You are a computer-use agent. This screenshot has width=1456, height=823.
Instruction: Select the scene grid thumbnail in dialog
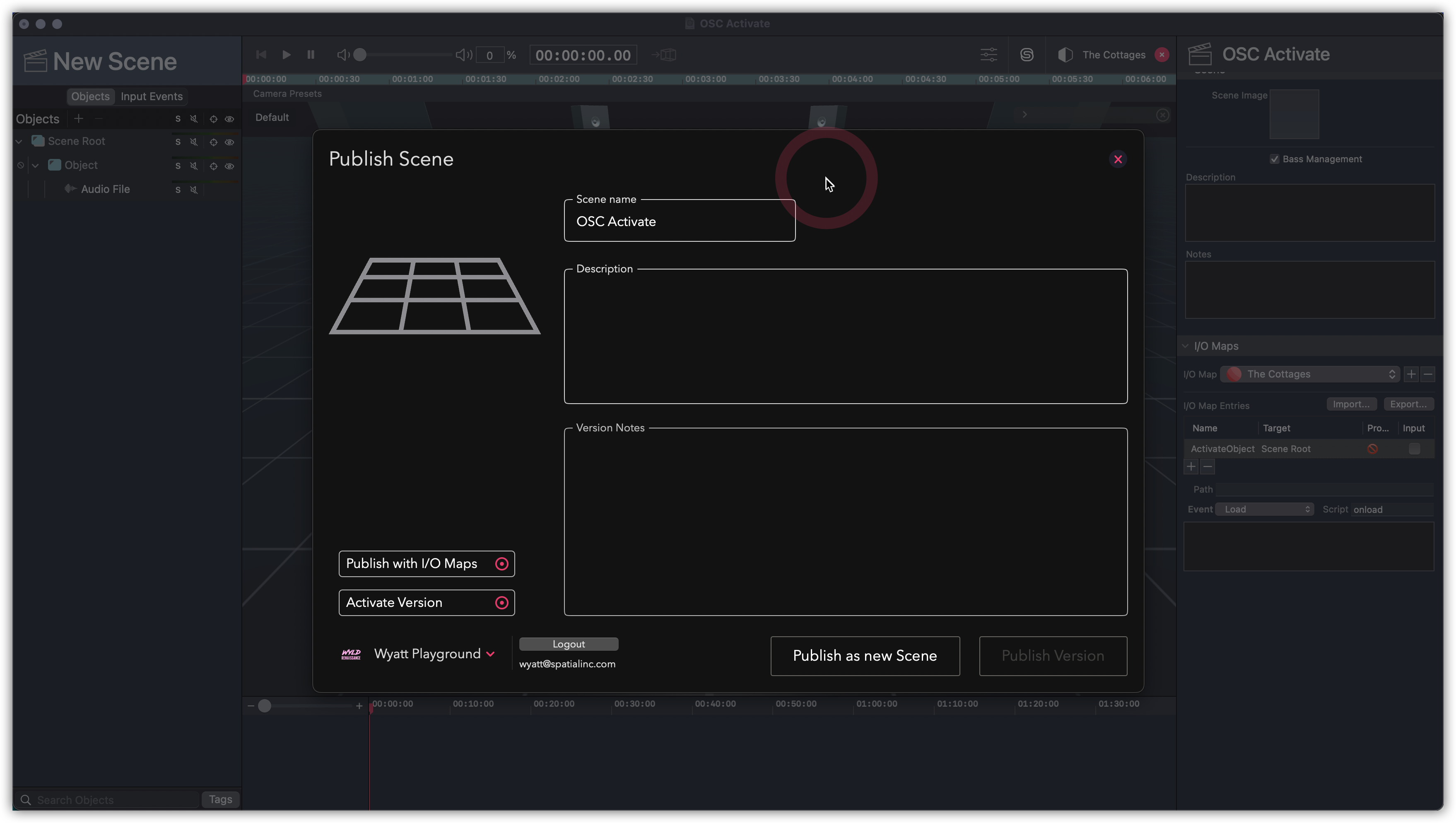tap(434, 296)
